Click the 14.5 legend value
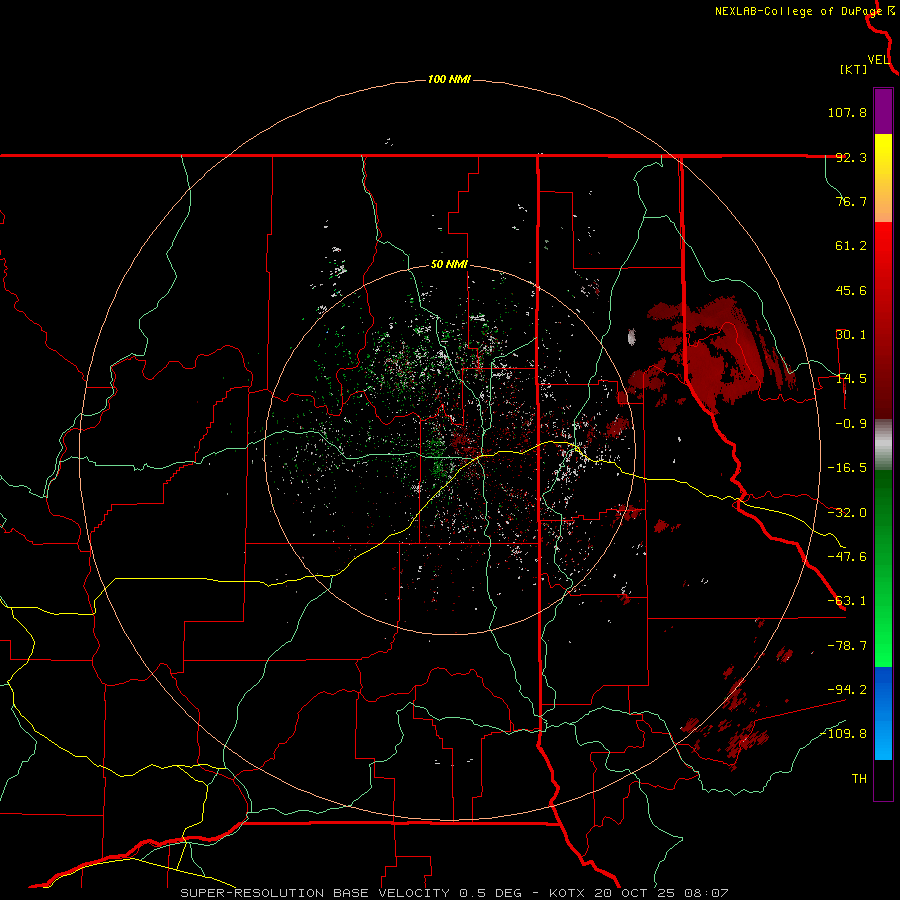Image resolution: width=900 pixels, height=900 pixels. click(851, 379)
